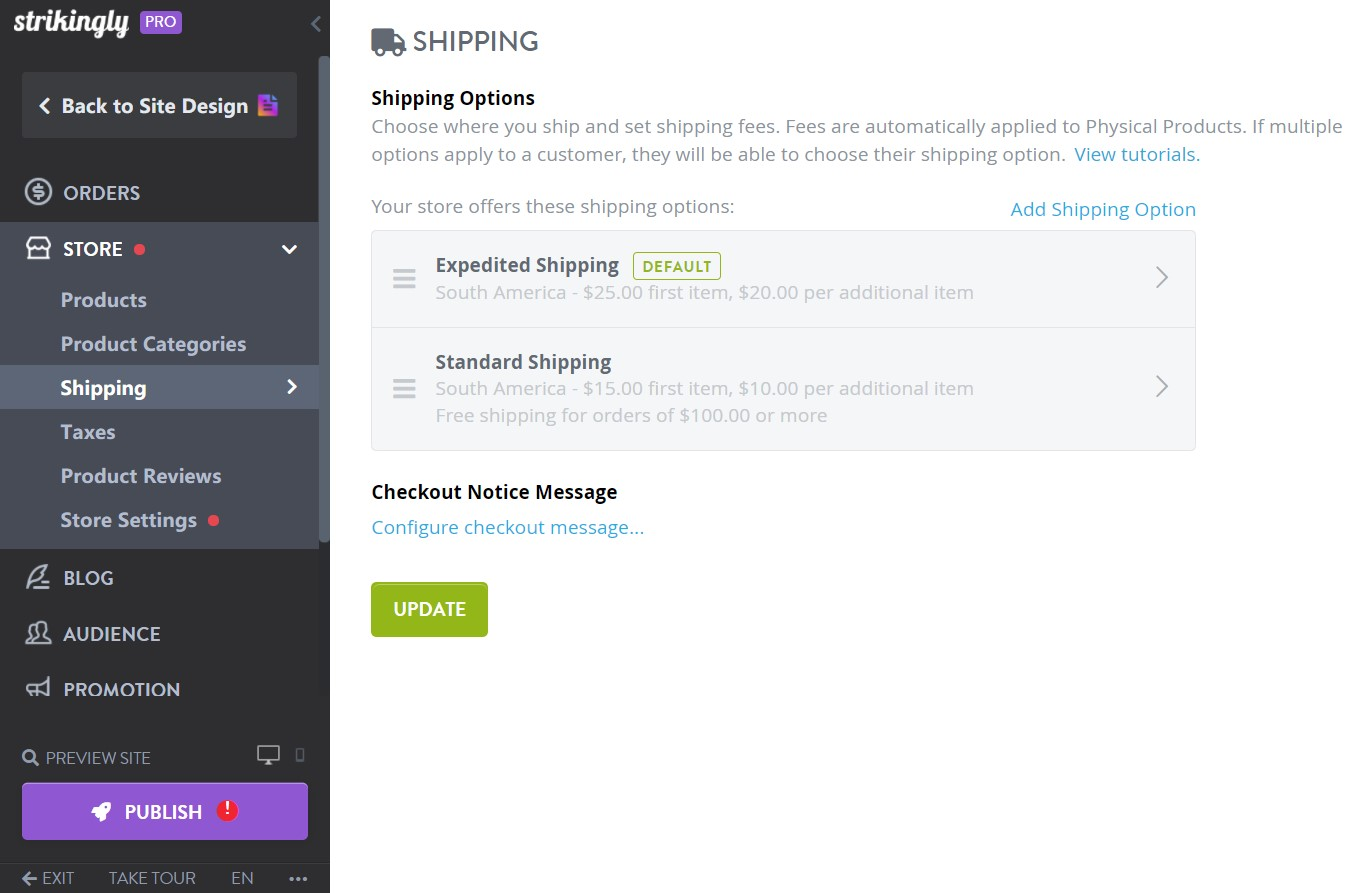The image size is (1366, 893).
Task: Select Taxes in the sidebar
Action: point(88,432)
